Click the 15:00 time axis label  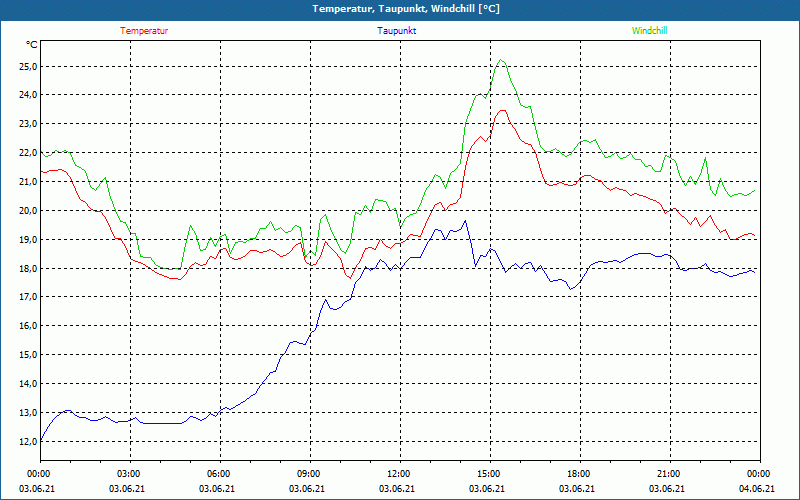488,473
